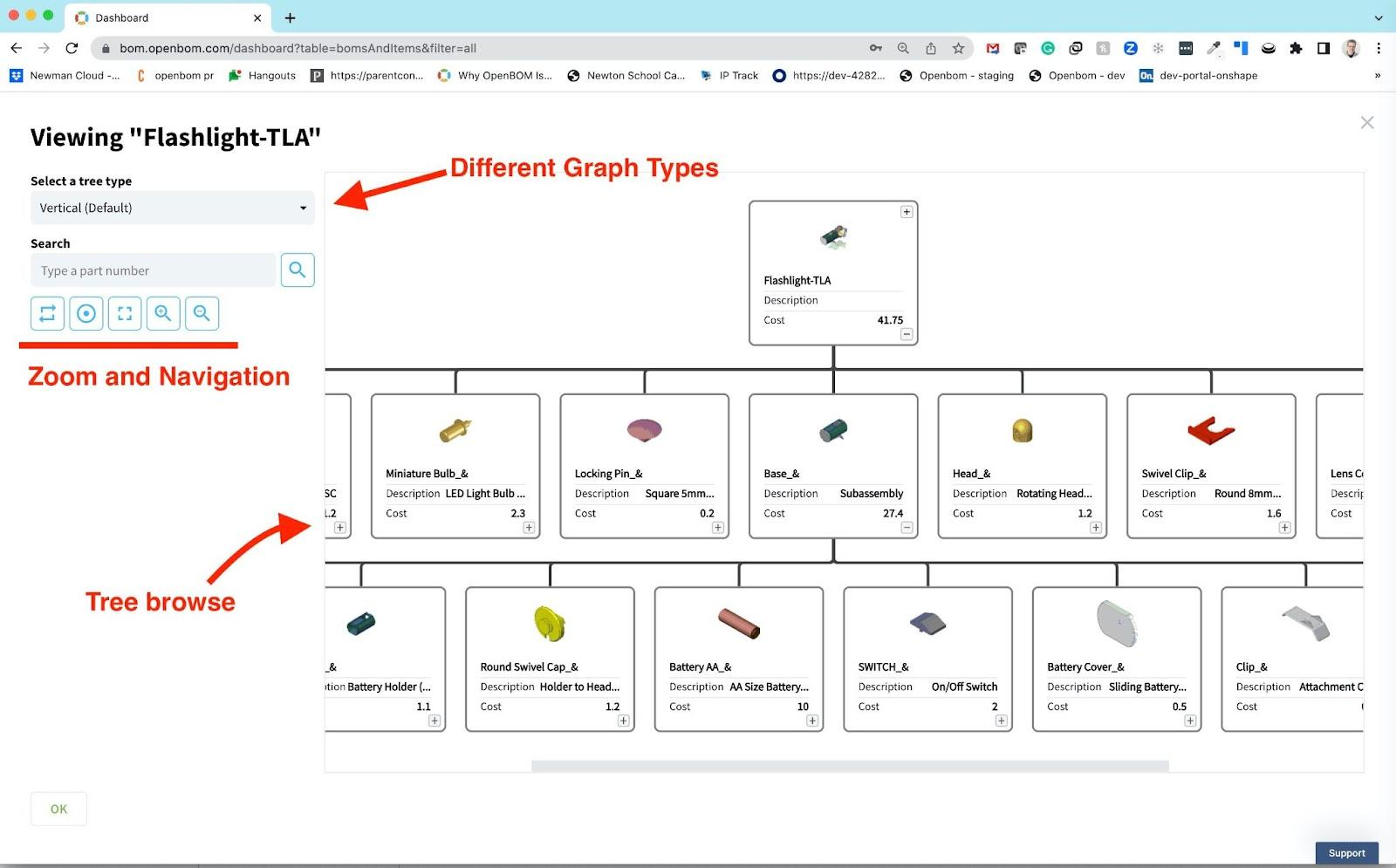Open the Extensions puzzle-piece menu
The width and height of the screenshot is (1396, 868).
pos(1297,48)
